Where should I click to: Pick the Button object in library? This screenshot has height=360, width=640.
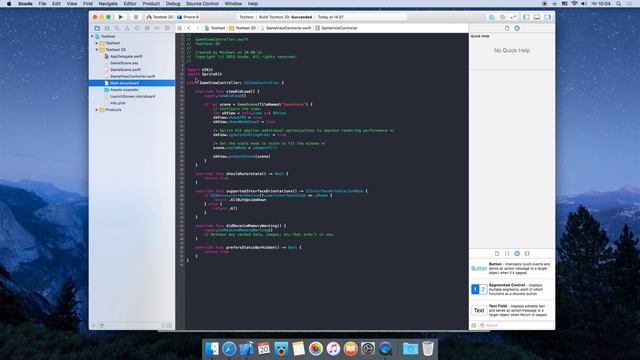click(512, 269)
